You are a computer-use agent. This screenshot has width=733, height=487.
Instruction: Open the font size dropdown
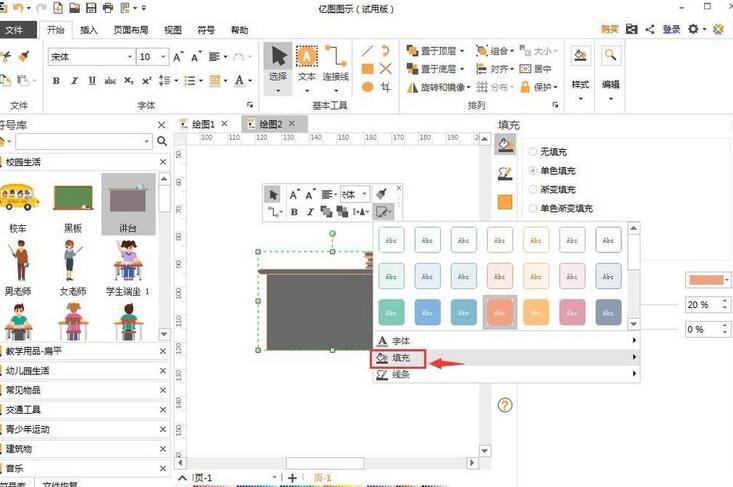[x=162, y=57]
